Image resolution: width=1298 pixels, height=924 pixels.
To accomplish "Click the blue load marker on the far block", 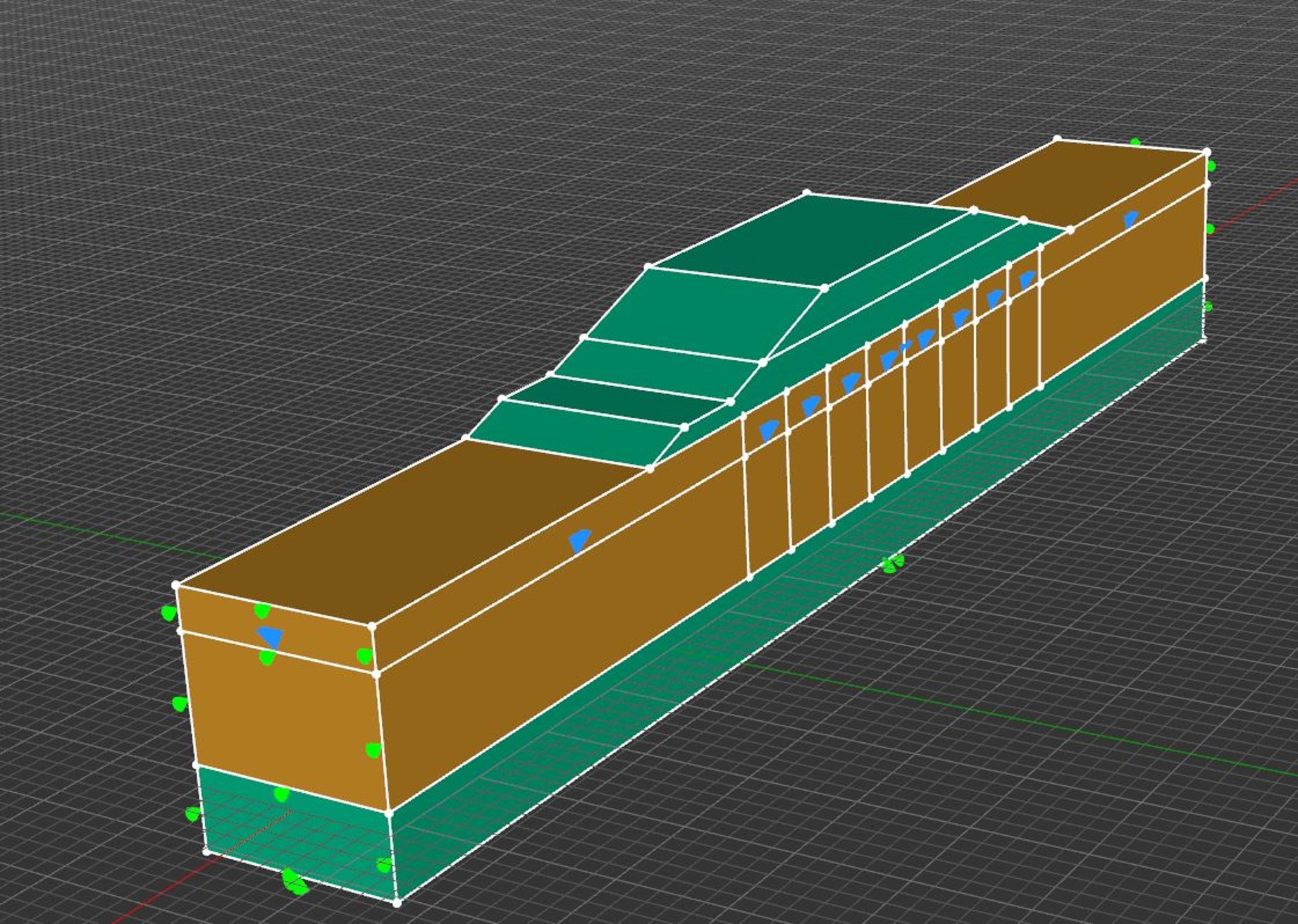I will coord(1130,218).
